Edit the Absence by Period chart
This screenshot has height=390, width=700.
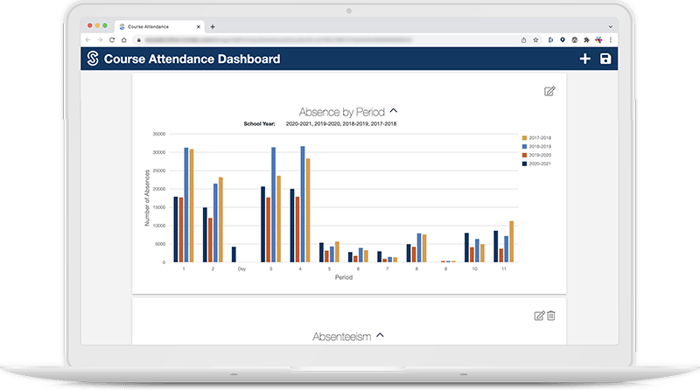[550, 91]
